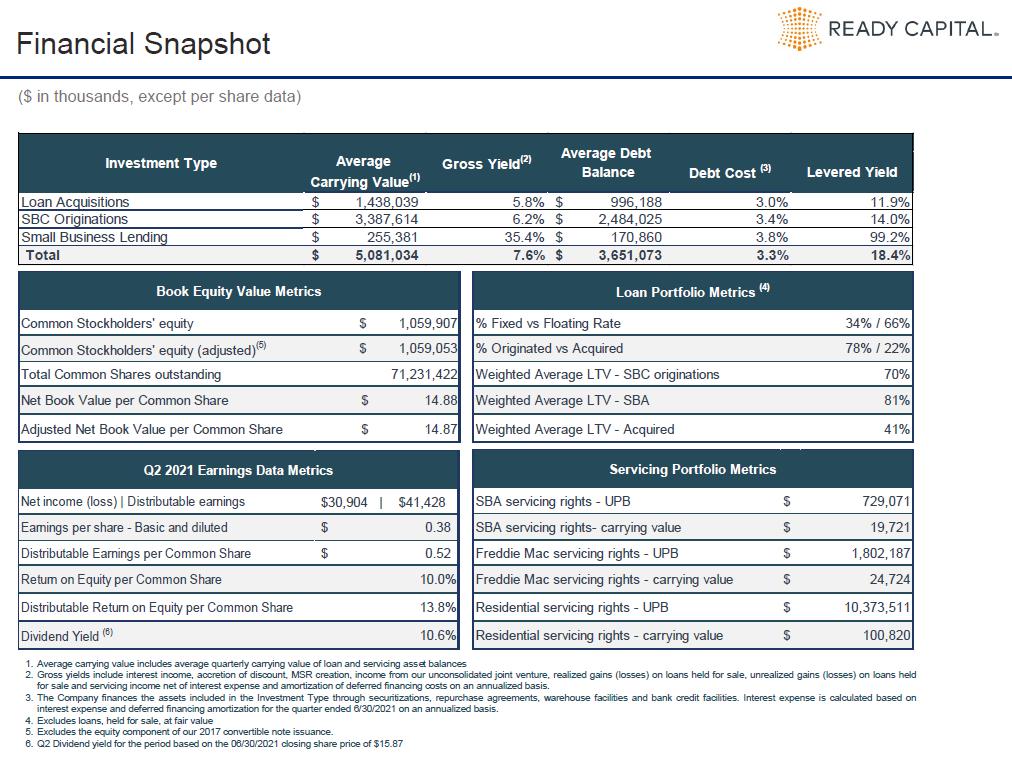Click the 0.52 Distributable Earnings per share value
Image resolution: width=1012 pixels, height=758 pixels.
[438, 553]
